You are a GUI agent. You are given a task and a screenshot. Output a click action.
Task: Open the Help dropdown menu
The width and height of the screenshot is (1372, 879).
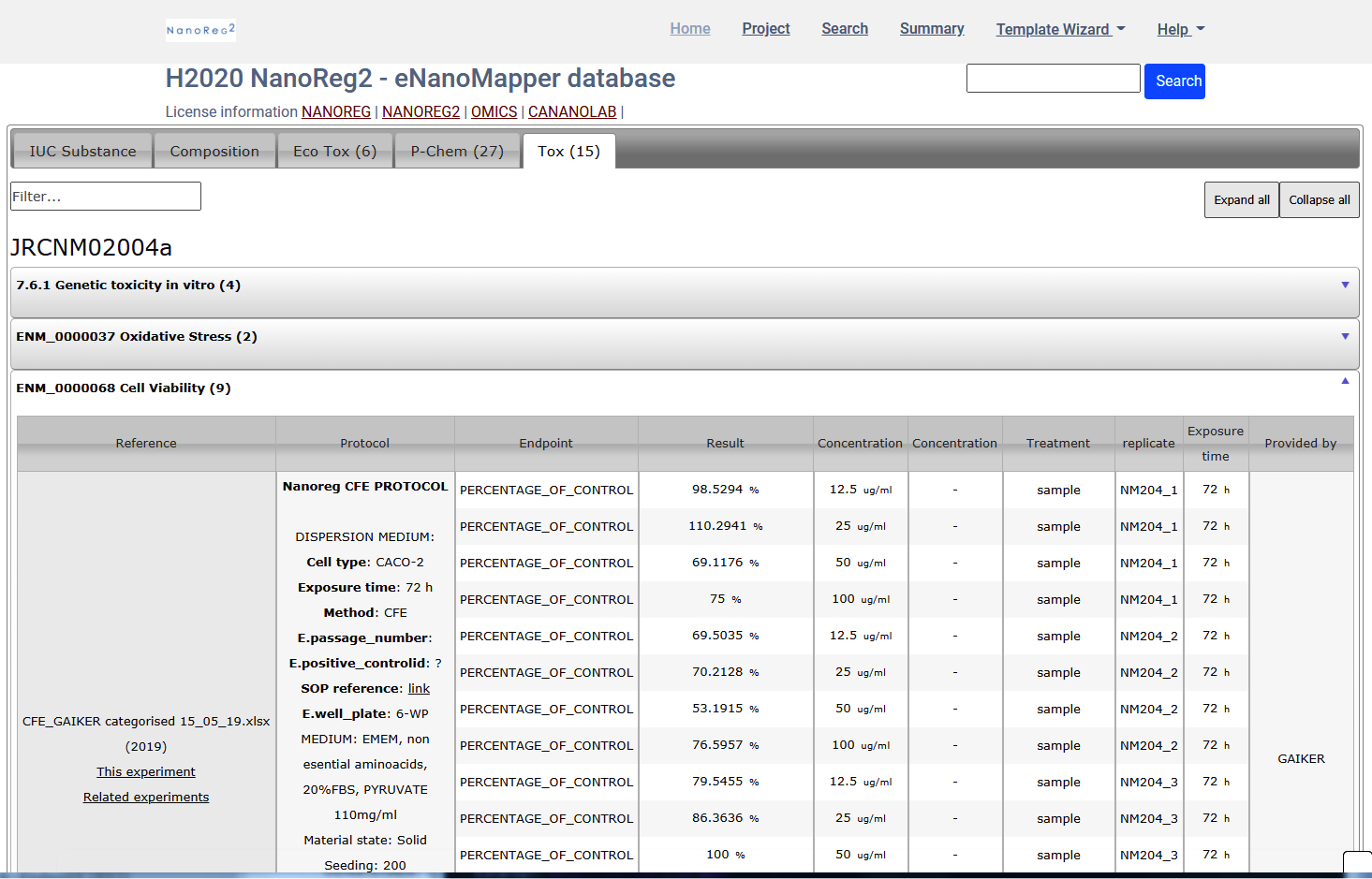[1180, 29]
